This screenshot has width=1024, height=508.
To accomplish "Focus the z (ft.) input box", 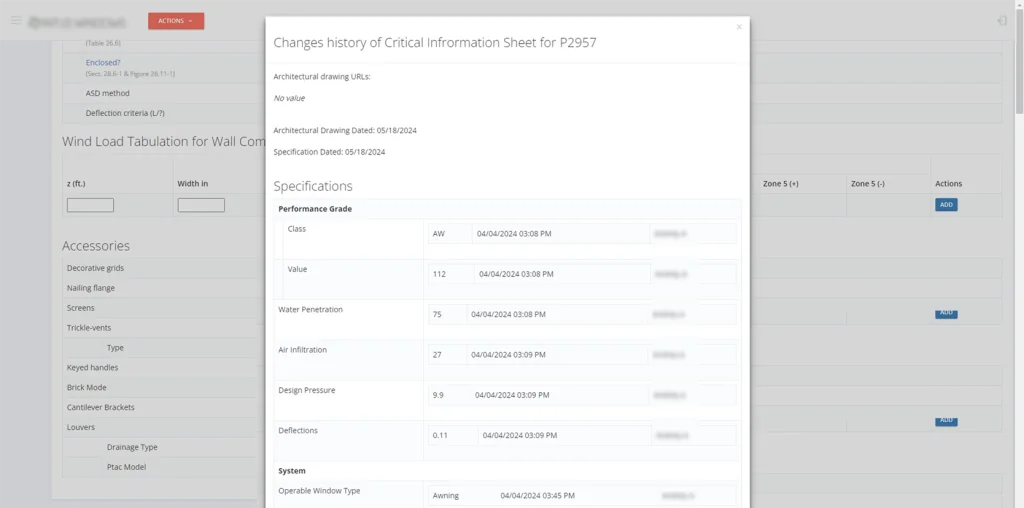I will click(x=90, y=205).
